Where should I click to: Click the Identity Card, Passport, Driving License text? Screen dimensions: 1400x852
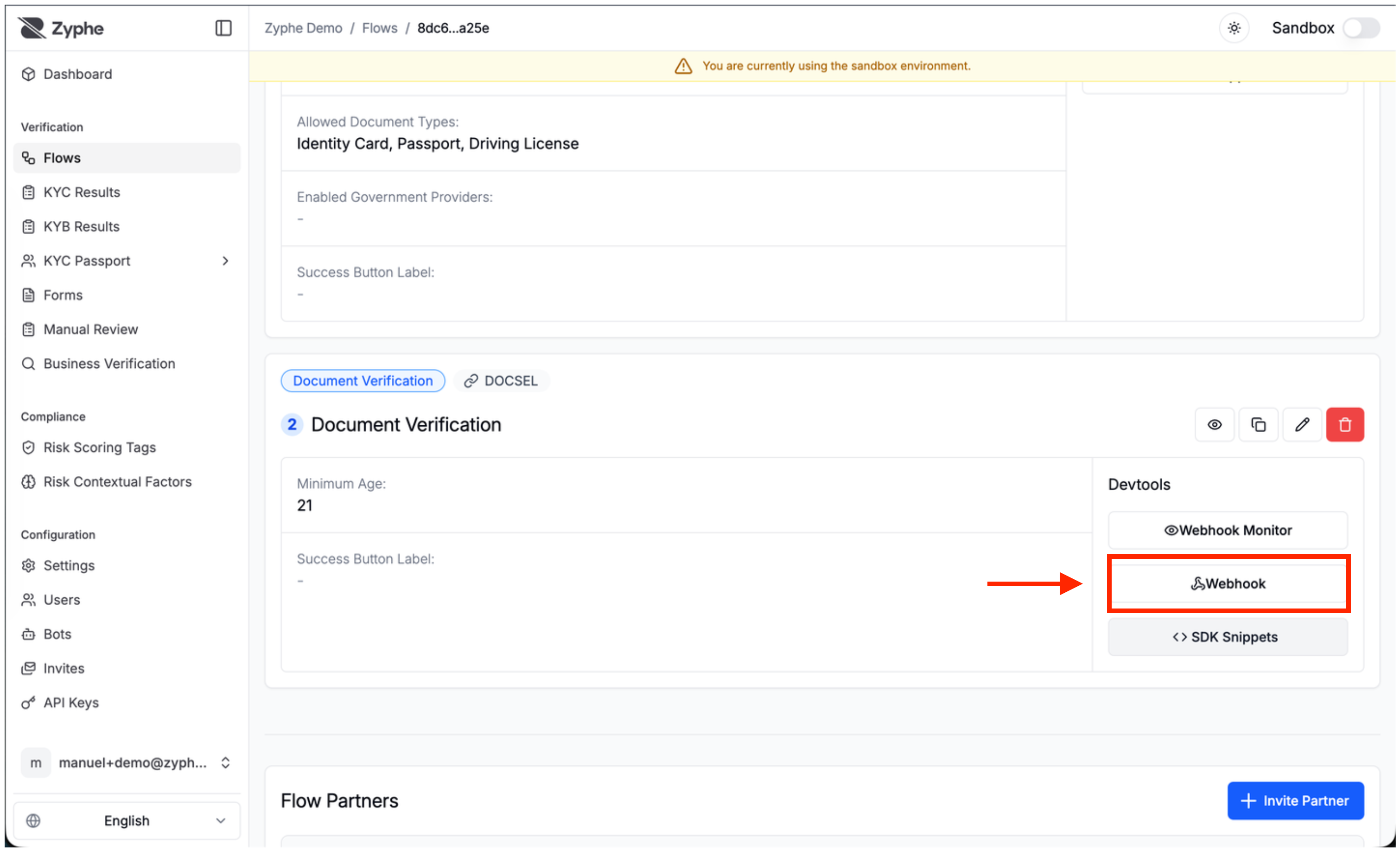pos(438,143)
